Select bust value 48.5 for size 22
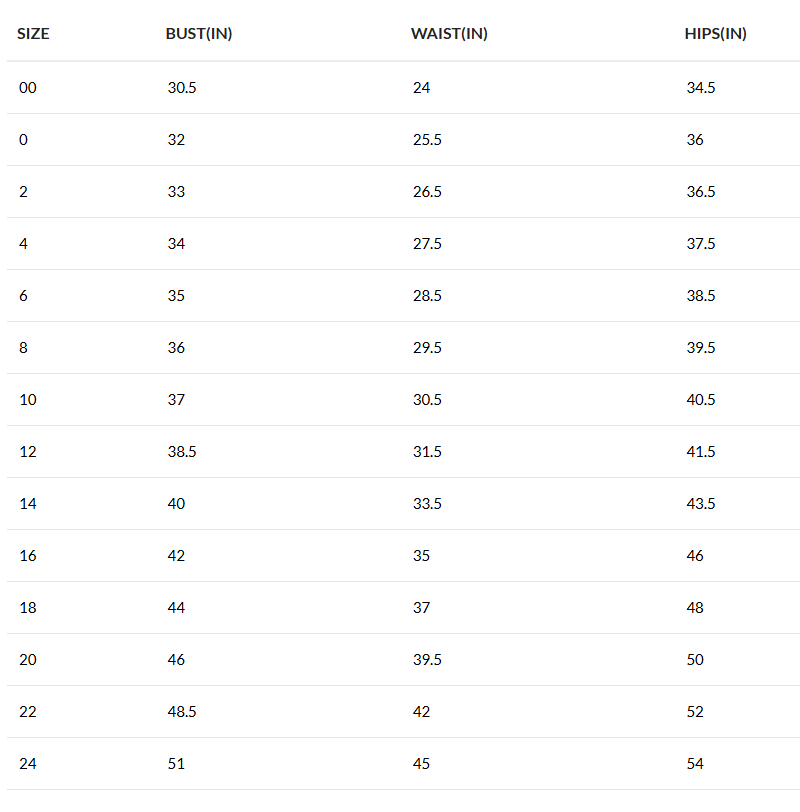 [x=182, y=712]
